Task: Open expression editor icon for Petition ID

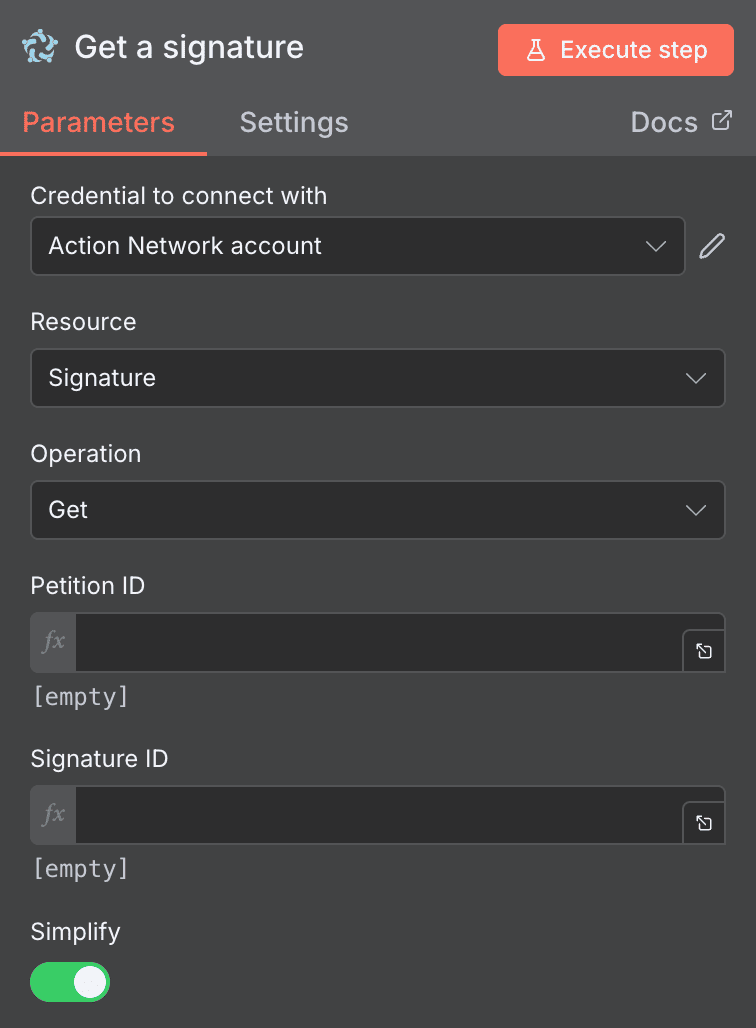Action: coord(703,650)
